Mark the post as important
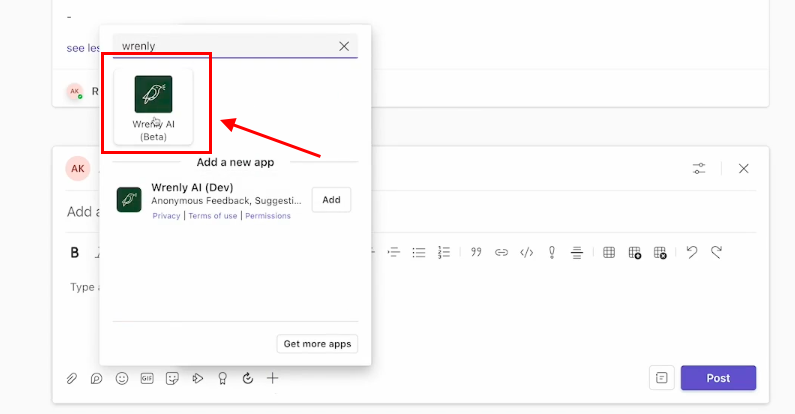Screen dimensions: 795x414 click(552, 252)
